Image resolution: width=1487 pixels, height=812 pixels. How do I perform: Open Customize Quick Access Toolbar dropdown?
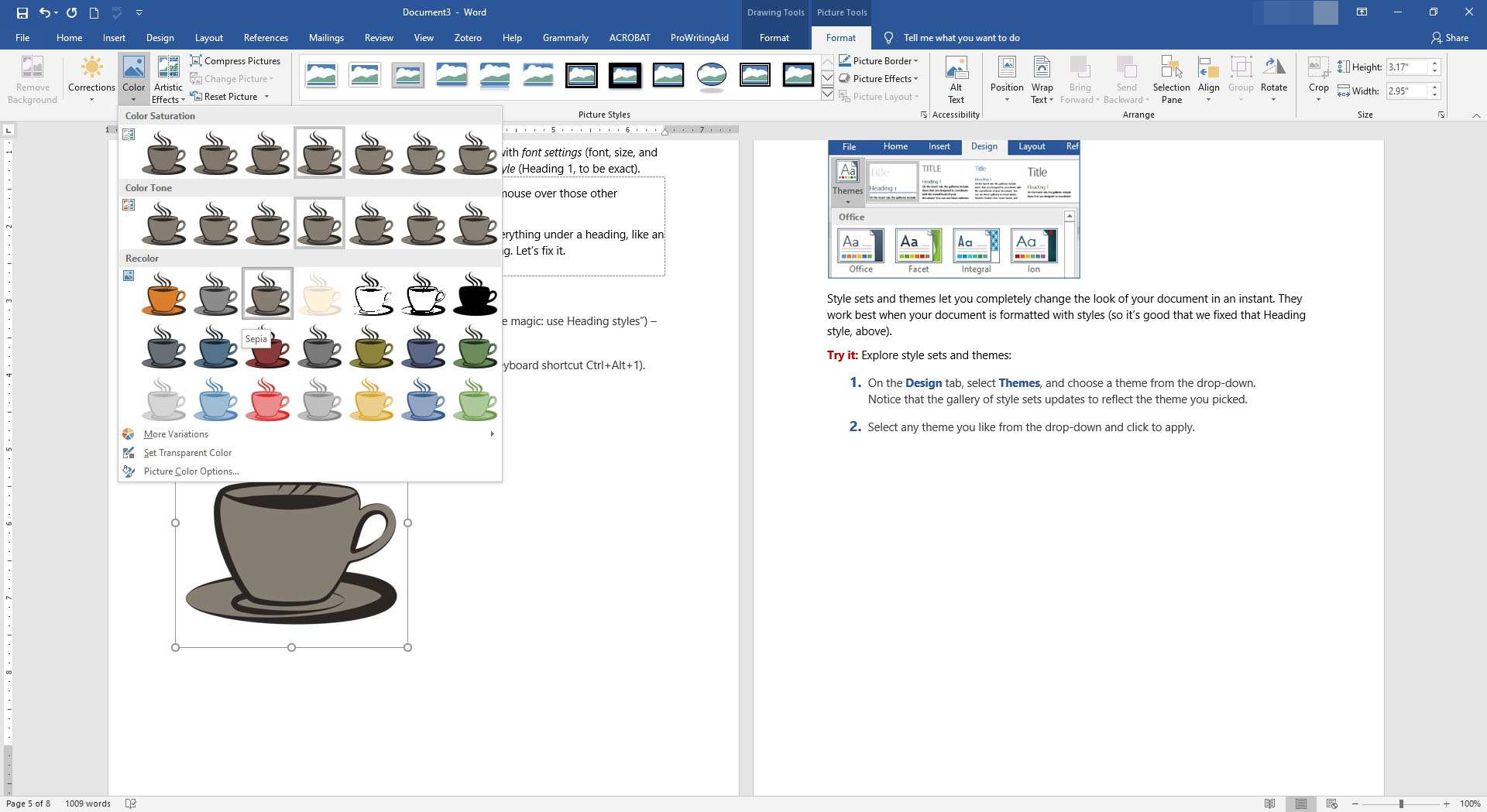[x=139, y=12]
